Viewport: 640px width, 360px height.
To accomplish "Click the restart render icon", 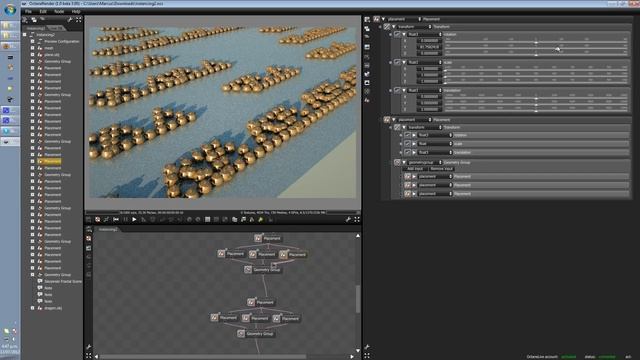I will click(116, 220).
